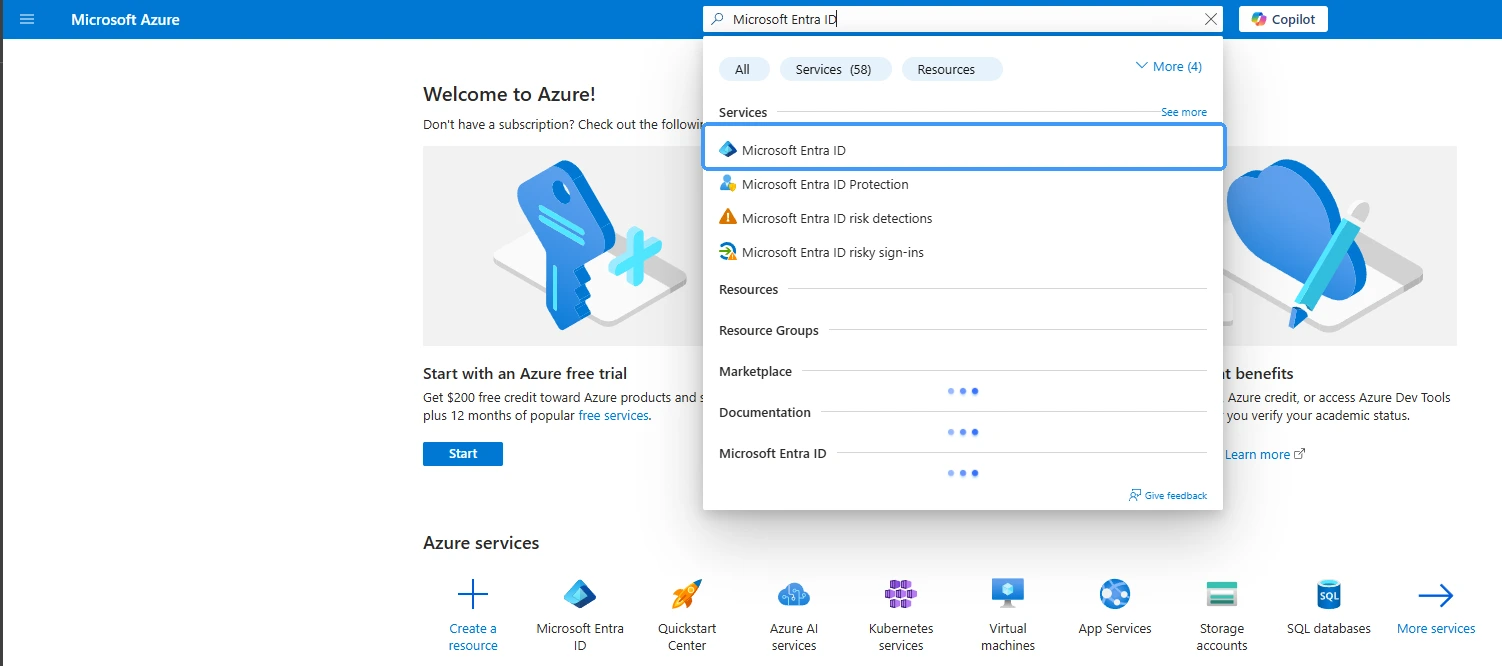Screen dimensions: 1502x666
Task: Clear the search box with the X
Action: point(1211,19)
